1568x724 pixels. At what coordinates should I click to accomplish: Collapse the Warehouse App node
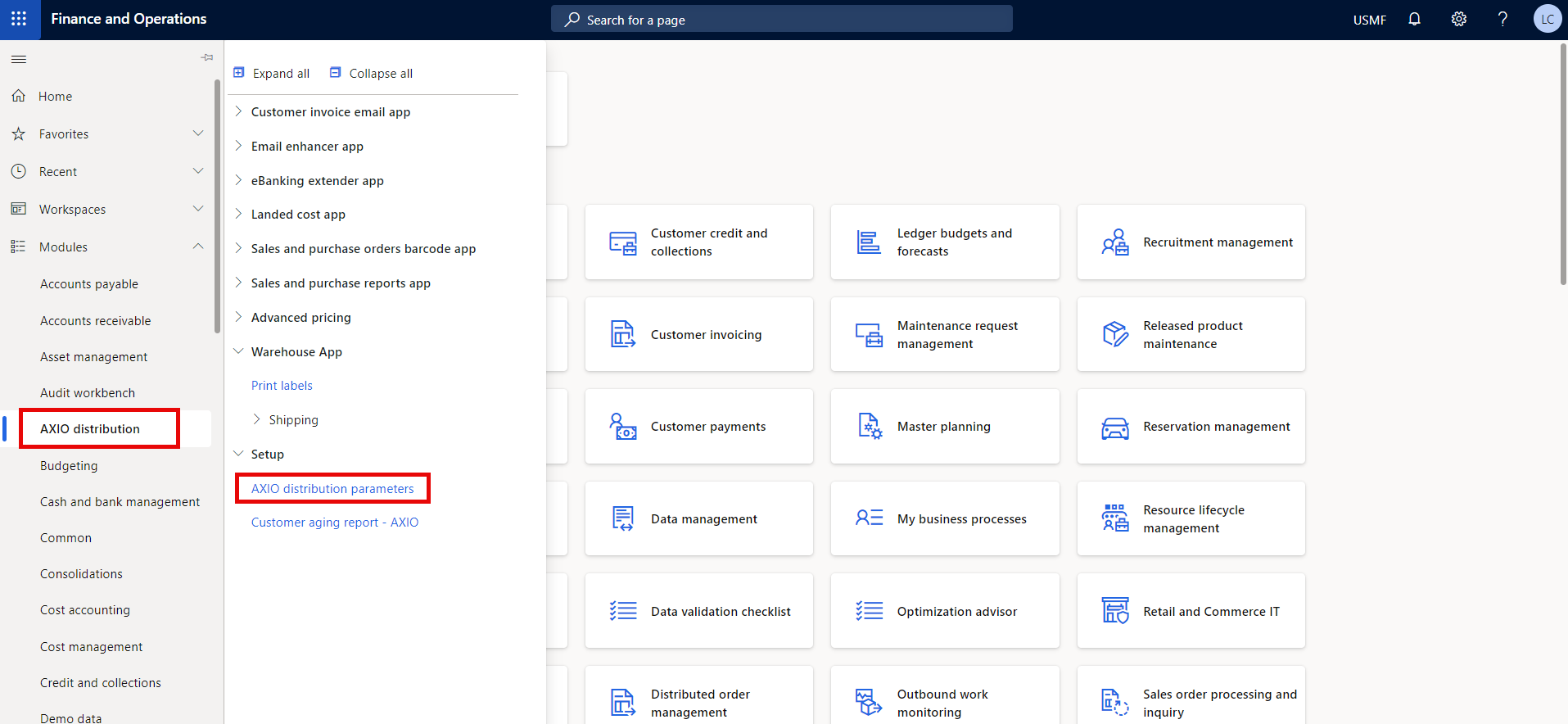pos(238,351)
